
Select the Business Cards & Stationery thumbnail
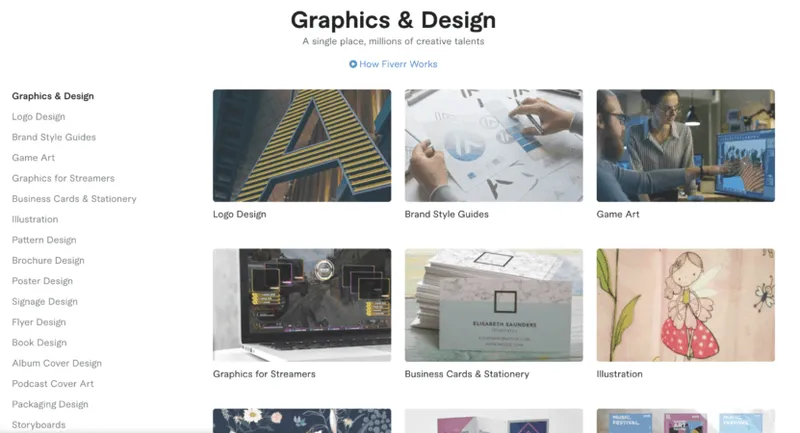point(494,305)
